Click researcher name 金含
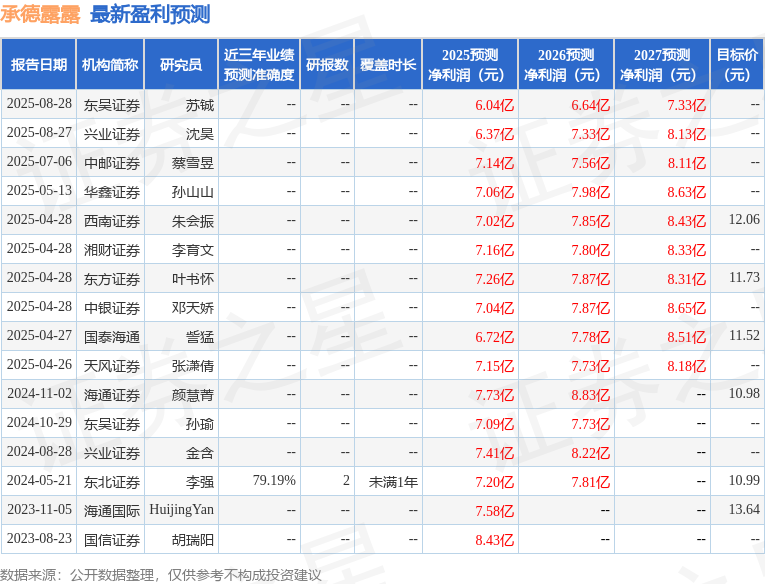The height and width of the screenshot is (584, 765). [x=200, y=453]
